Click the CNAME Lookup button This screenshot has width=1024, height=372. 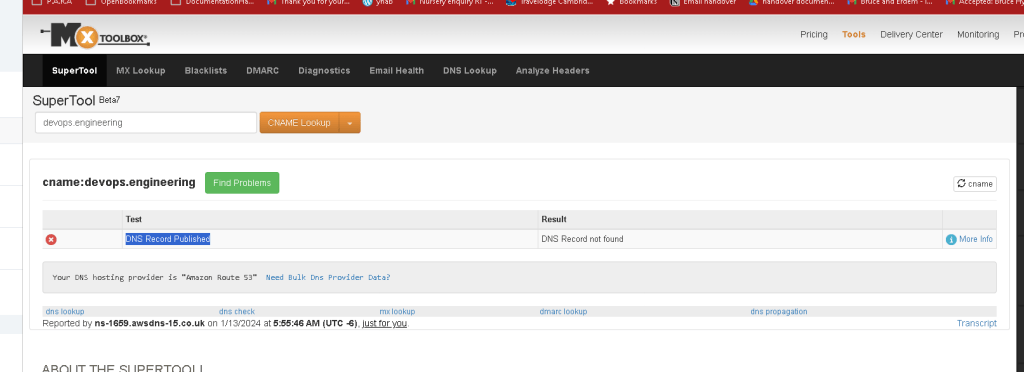[299, 123]
